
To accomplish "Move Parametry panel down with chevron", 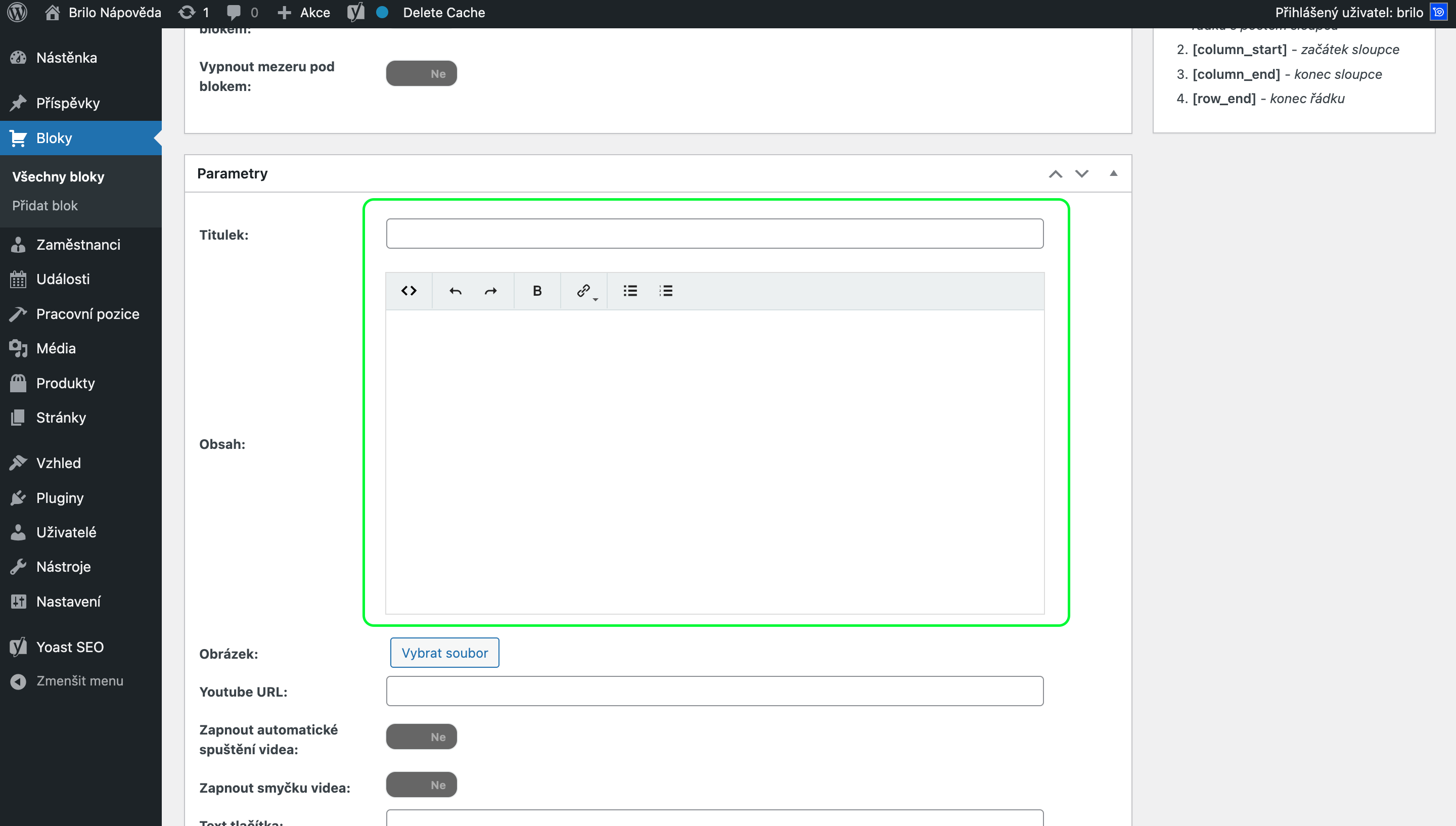I will 1082,173.
